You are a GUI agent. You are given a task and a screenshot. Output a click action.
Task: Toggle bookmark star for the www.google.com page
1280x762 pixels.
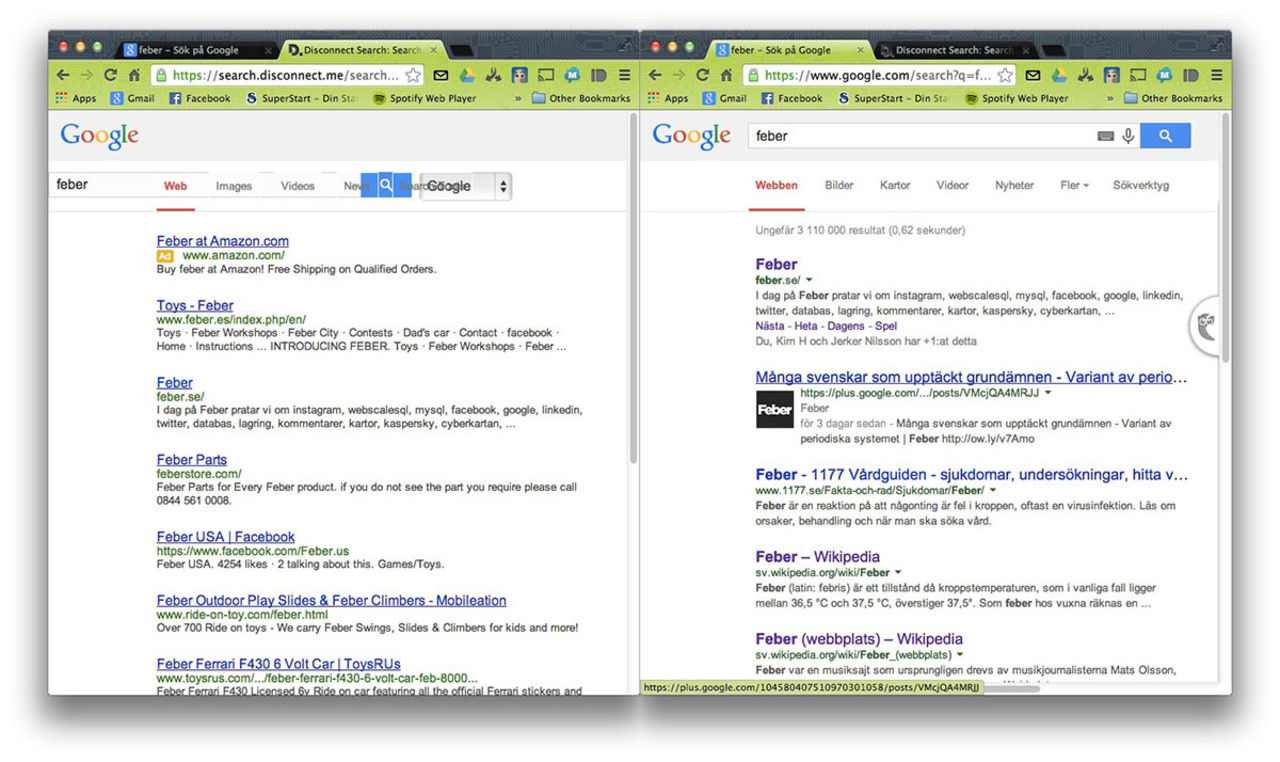1005,75
